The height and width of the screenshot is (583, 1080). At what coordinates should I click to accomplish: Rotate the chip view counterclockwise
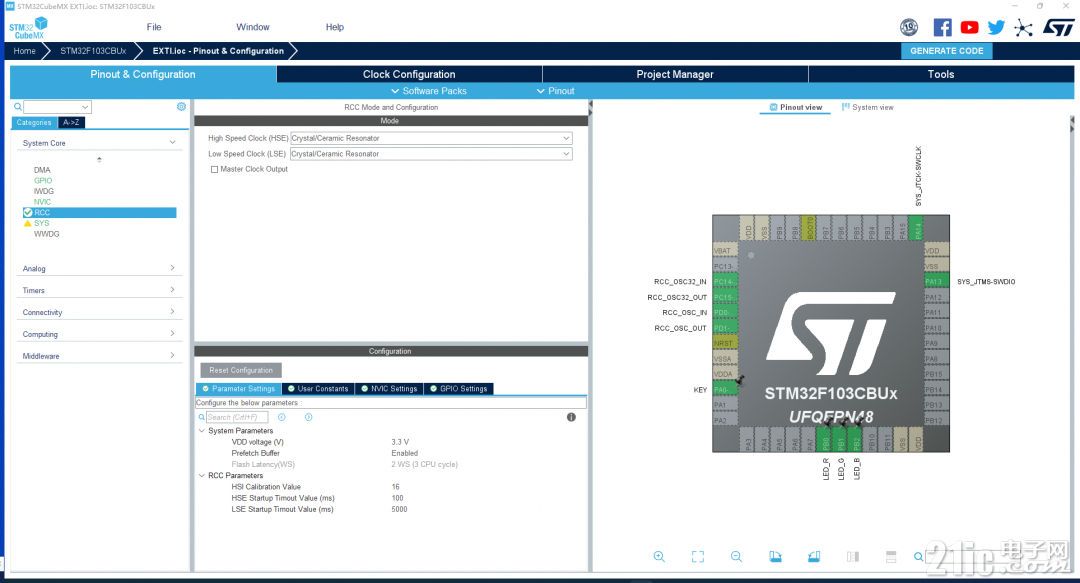(814, 557)
